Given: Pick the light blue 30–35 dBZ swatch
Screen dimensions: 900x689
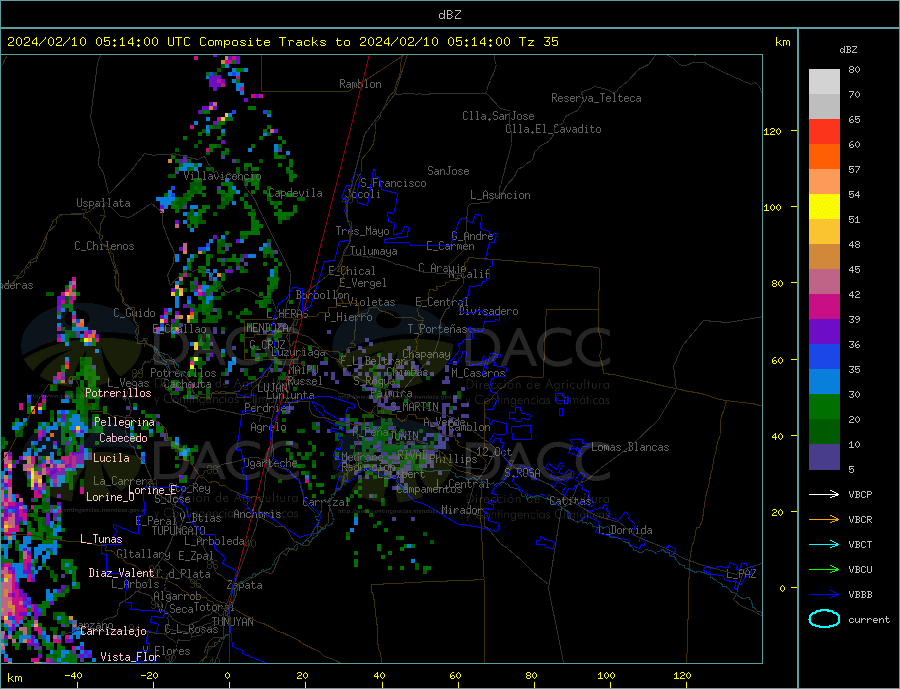Looking at the screenshot, I should click(824, 382).
